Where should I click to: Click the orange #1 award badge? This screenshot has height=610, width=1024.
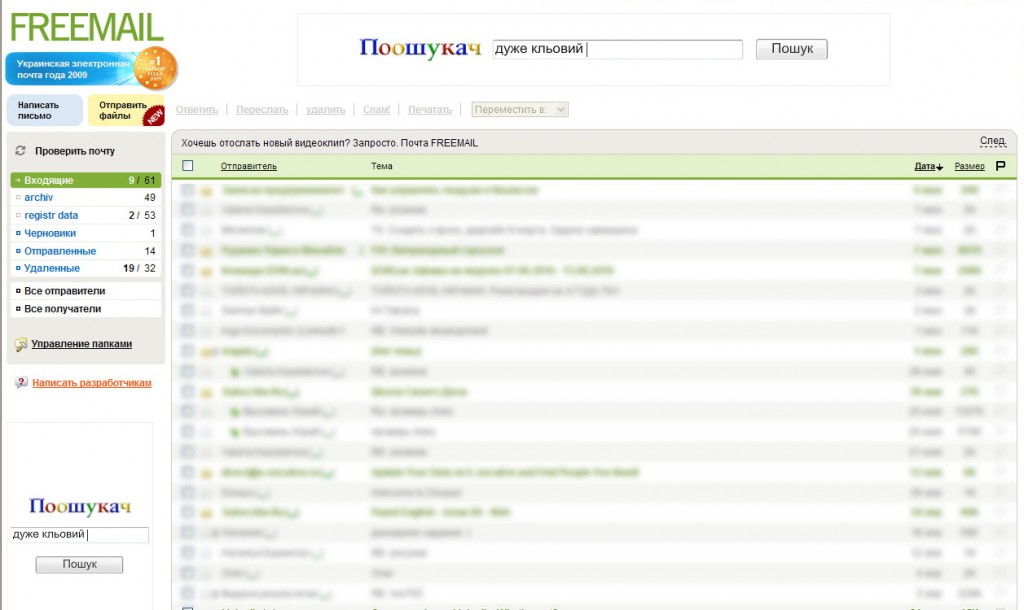click(x=155, y=68)
